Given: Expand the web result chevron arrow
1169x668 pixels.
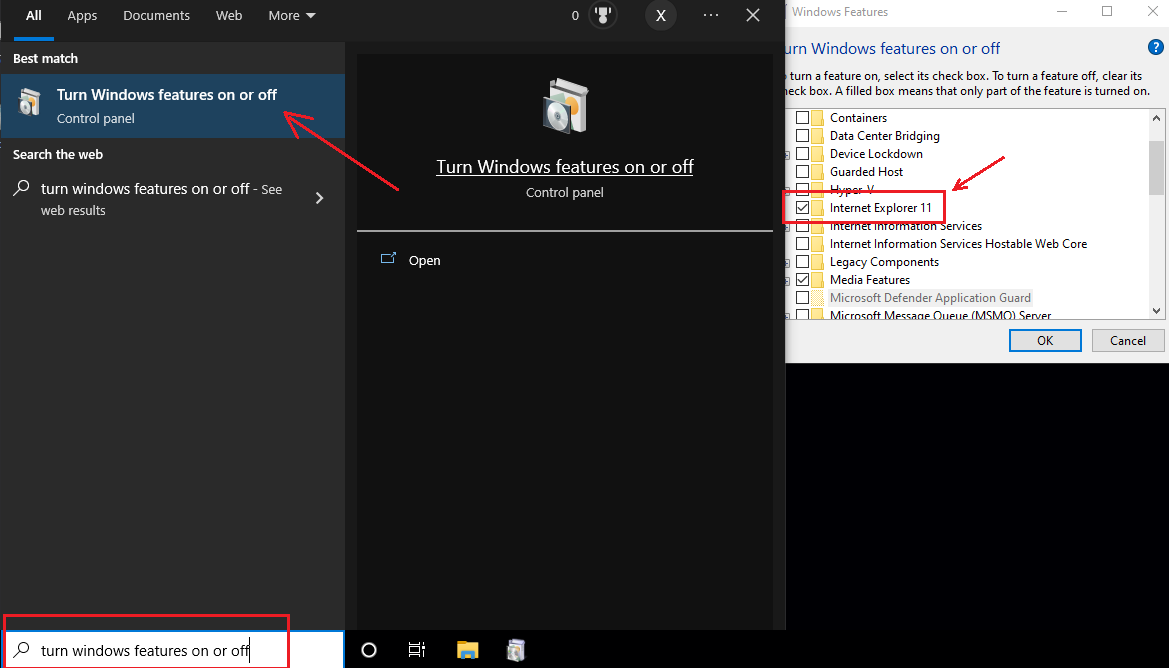Looking at the screenshot, I should click(x=319, y=198).
